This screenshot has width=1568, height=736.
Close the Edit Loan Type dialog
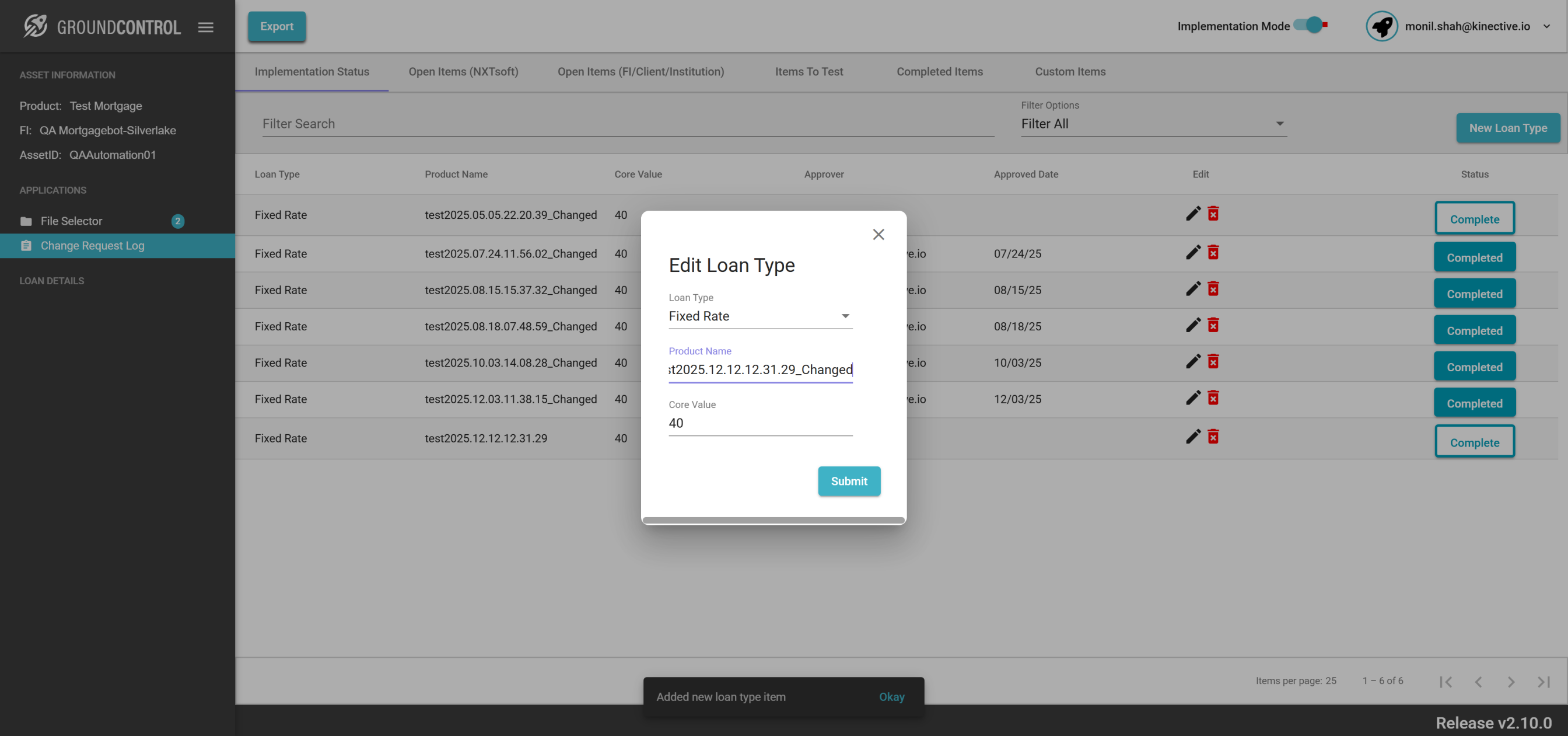(878, 235)
